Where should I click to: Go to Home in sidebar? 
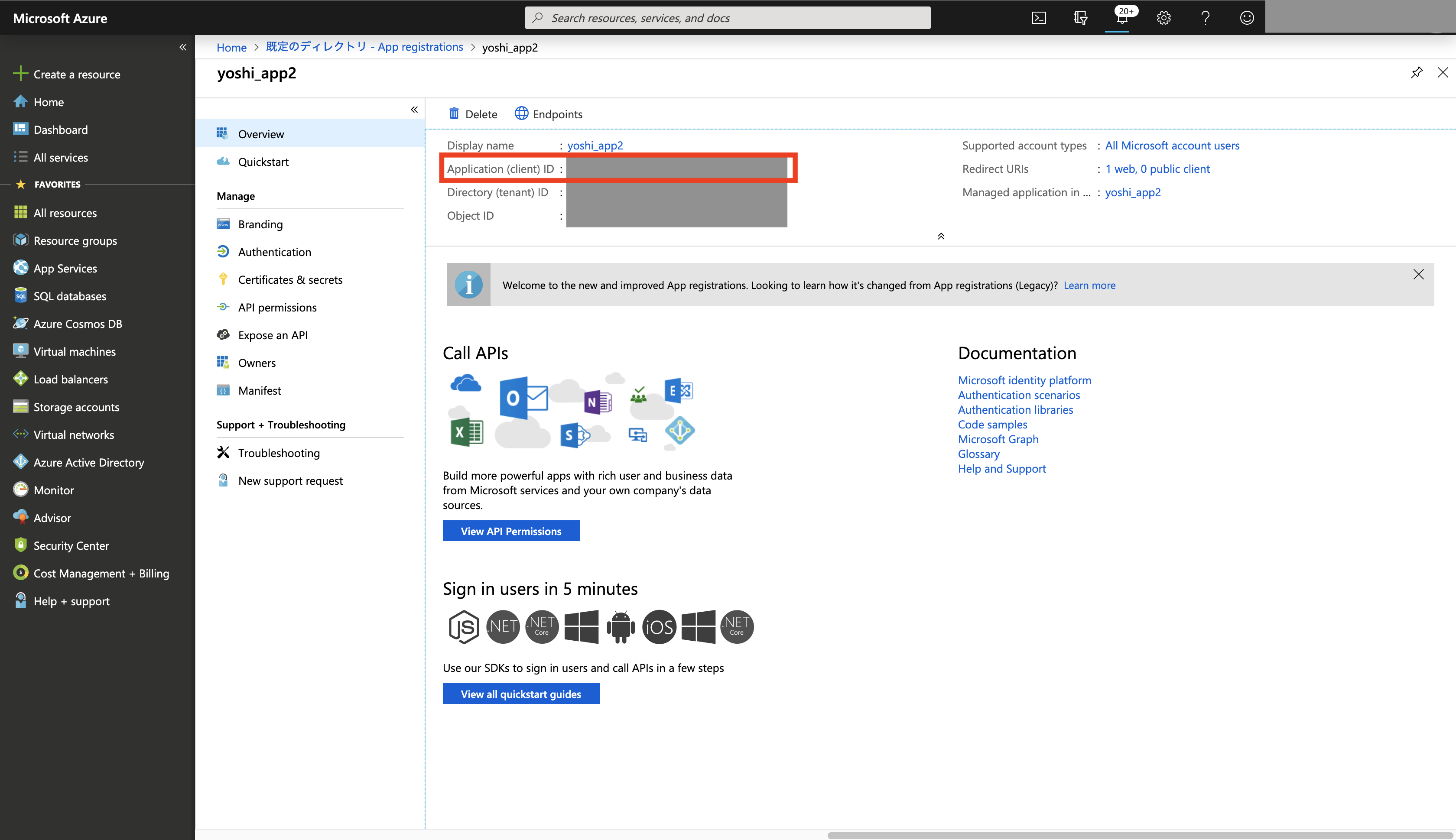click(x=39, y=102)
